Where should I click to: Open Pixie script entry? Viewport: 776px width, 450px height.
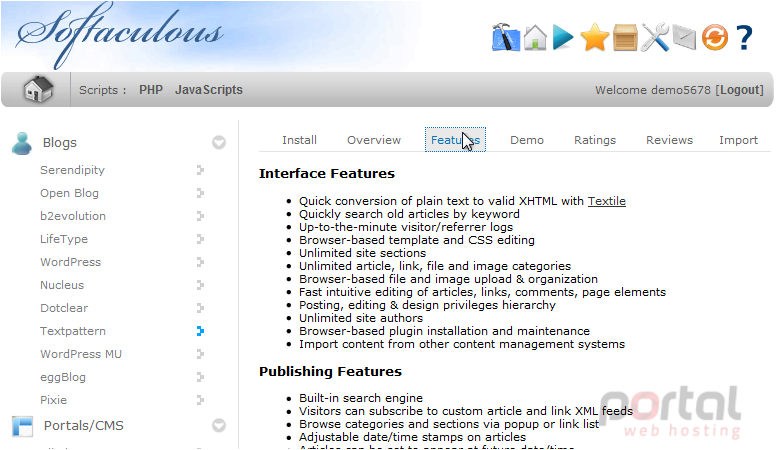[53, 400]
